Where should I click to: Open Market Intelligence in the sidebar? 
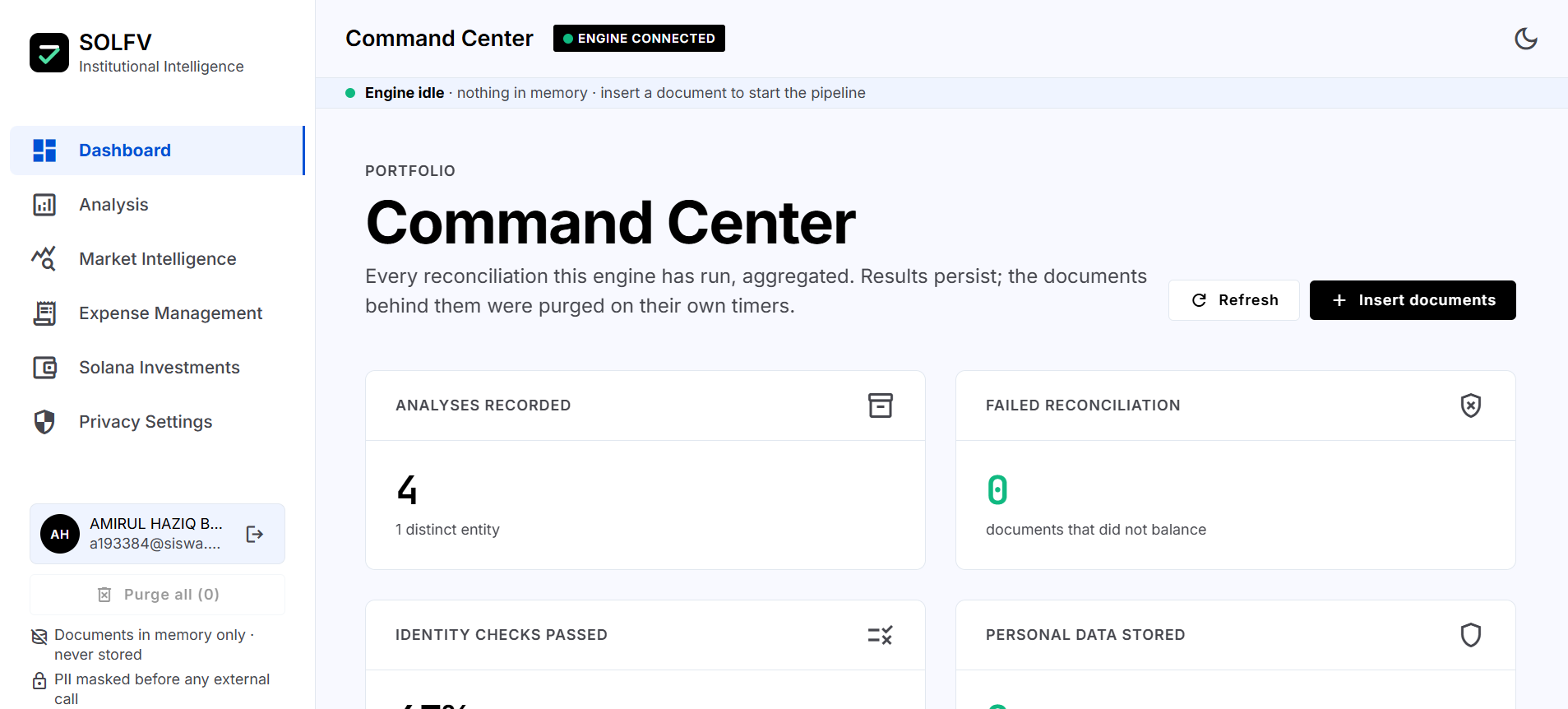(x=156, y=259)
